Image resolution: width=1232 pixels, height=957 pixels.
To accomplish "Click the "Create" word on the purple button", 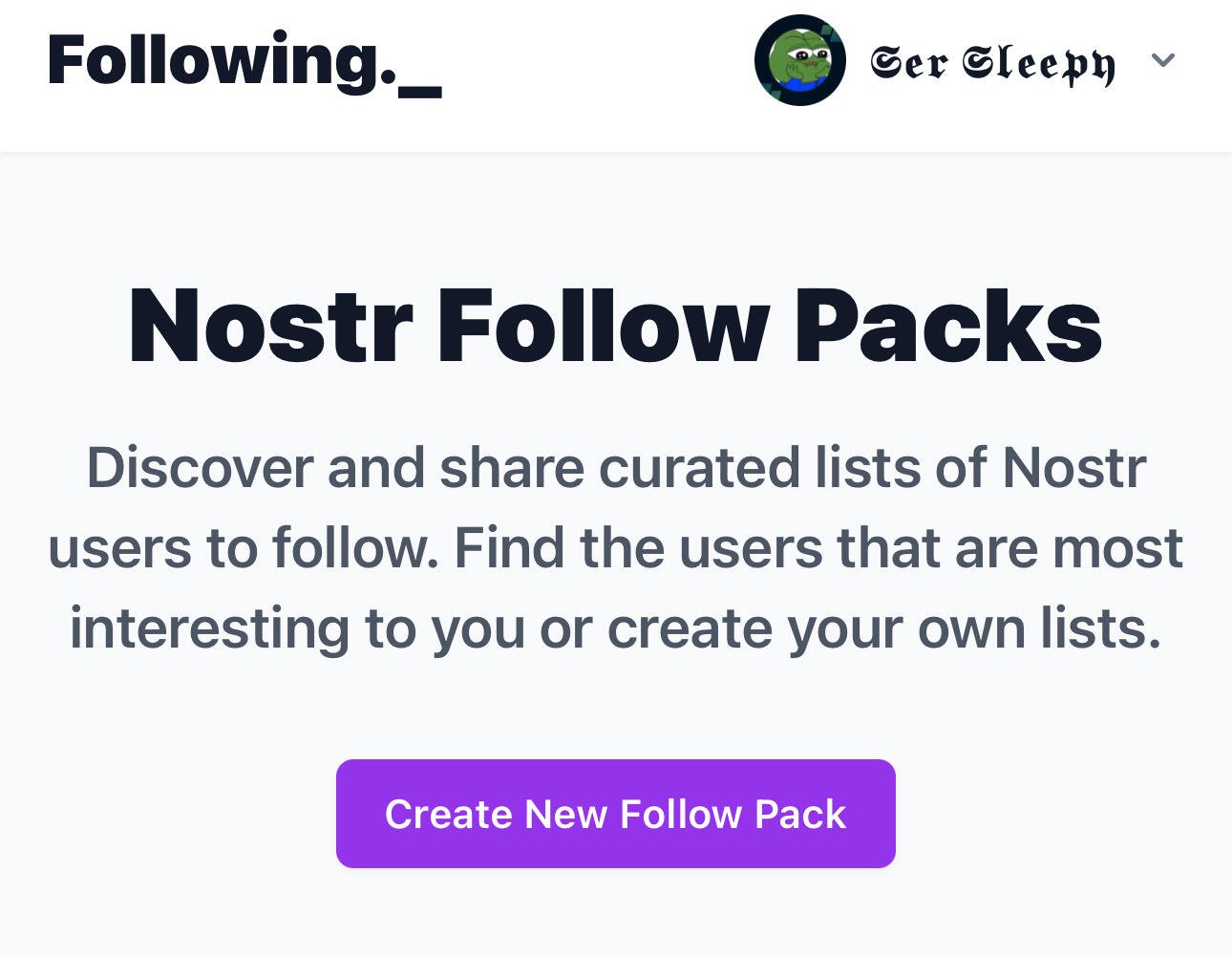I will tap(449, 815).
